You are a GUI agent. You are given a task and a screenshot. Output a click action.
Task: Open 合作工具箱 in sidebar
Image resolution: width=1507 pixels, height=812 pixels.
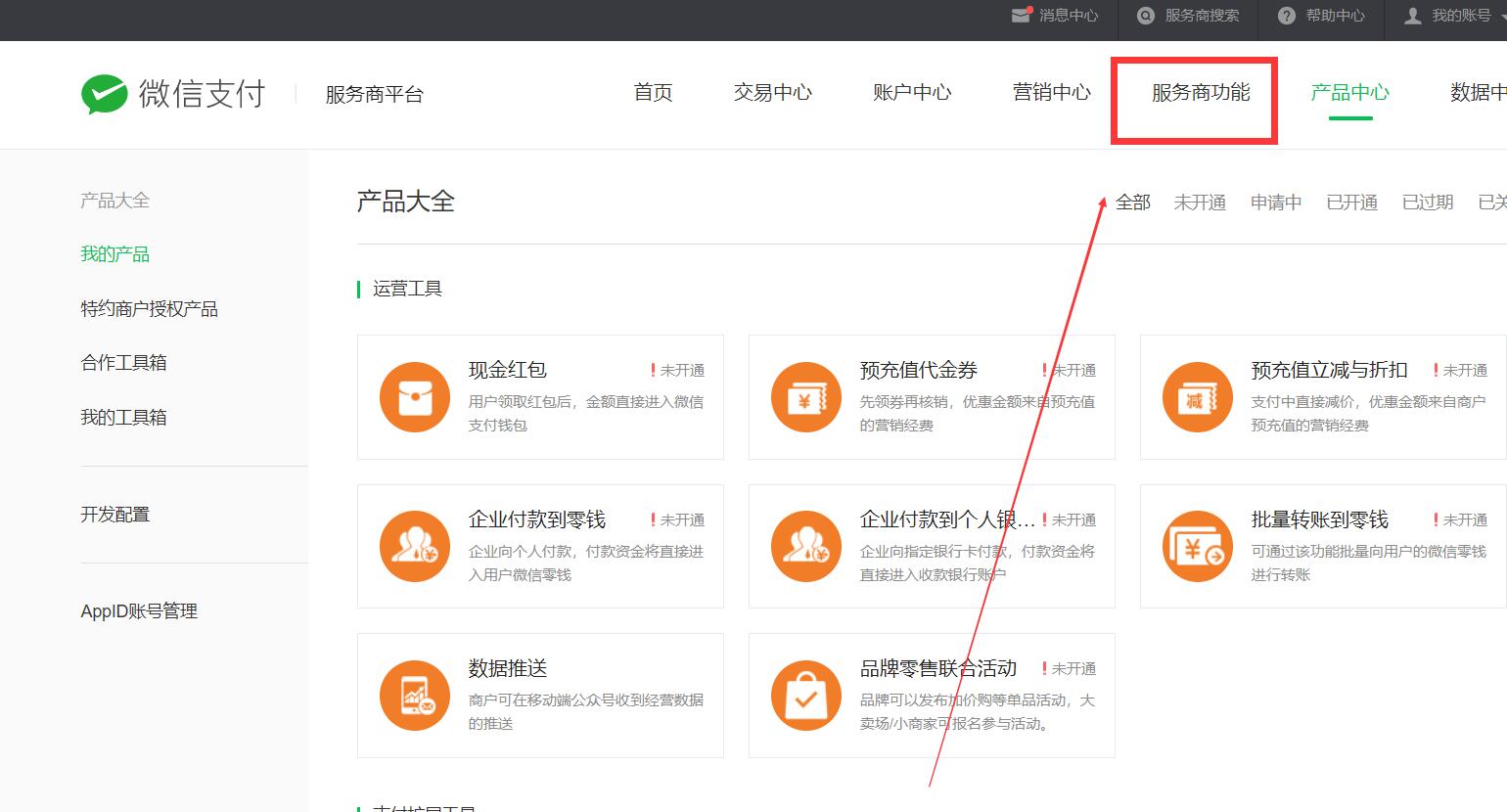point(123,363)
